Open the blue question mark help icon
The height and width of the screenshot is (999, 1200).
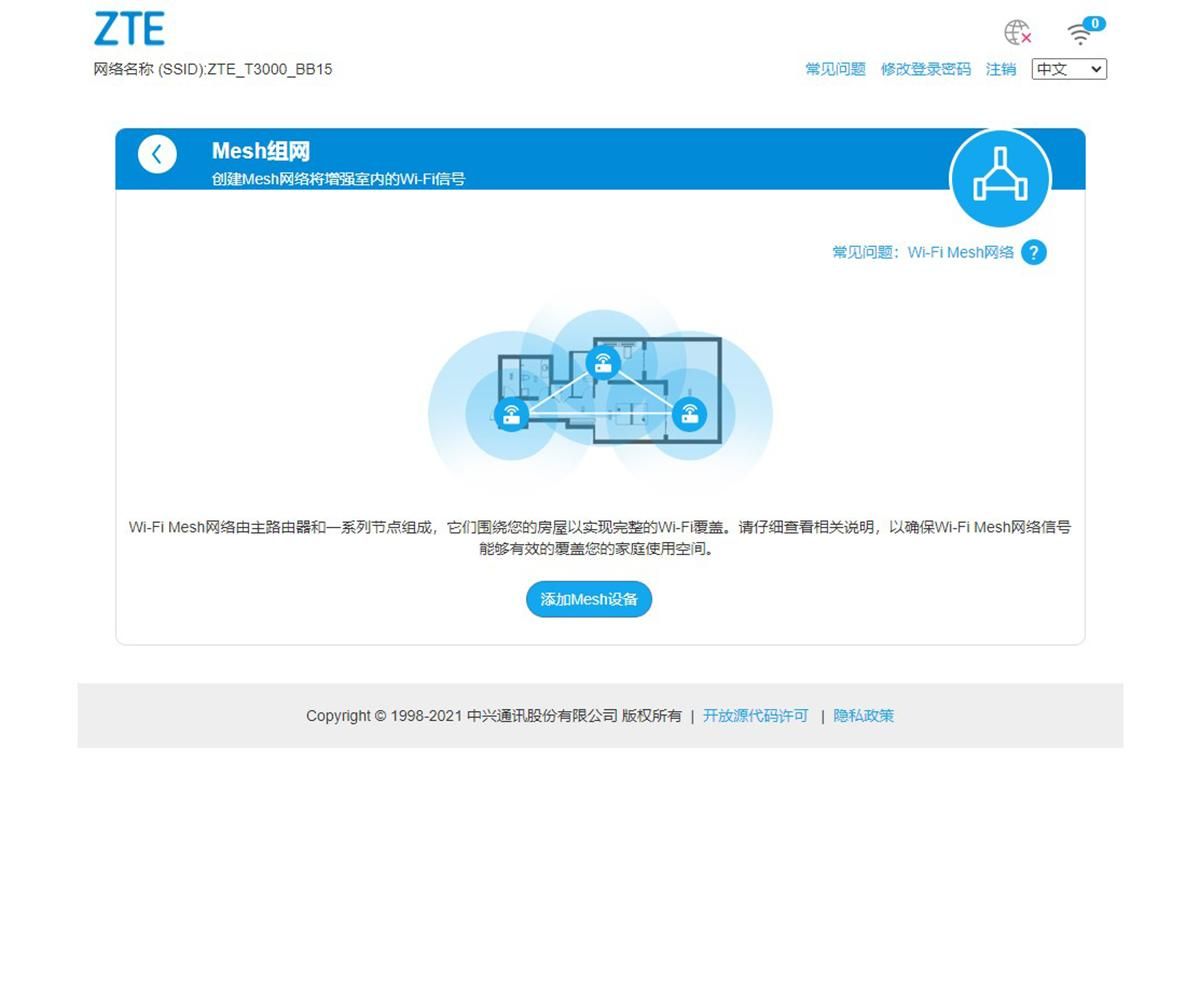pos(1034,252)
